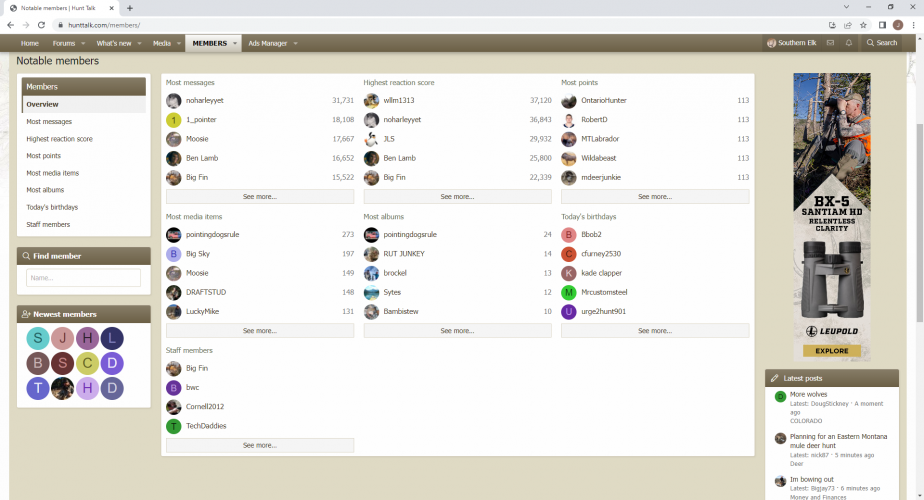Click See more under Staff members
This screenshot has width=924, height=500.
coord(260,446)
